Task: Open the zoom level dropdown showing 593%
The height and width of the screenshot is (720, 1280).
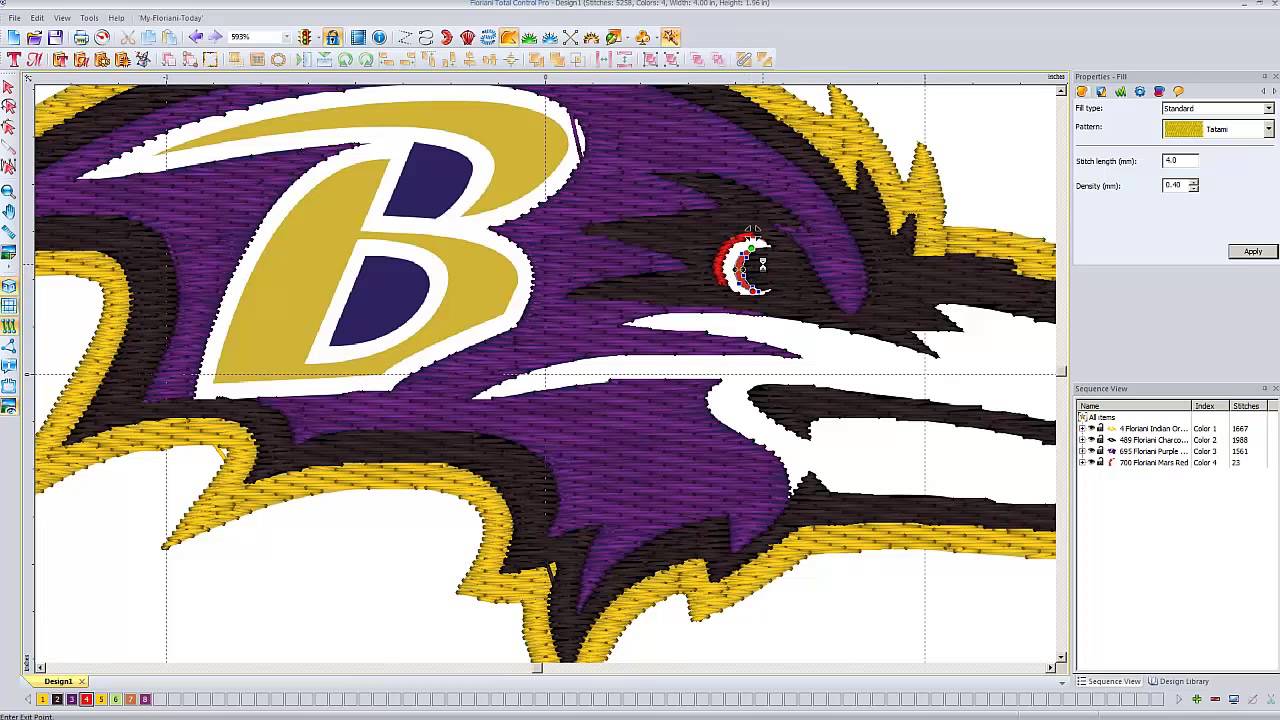Action: pos(286,37)
